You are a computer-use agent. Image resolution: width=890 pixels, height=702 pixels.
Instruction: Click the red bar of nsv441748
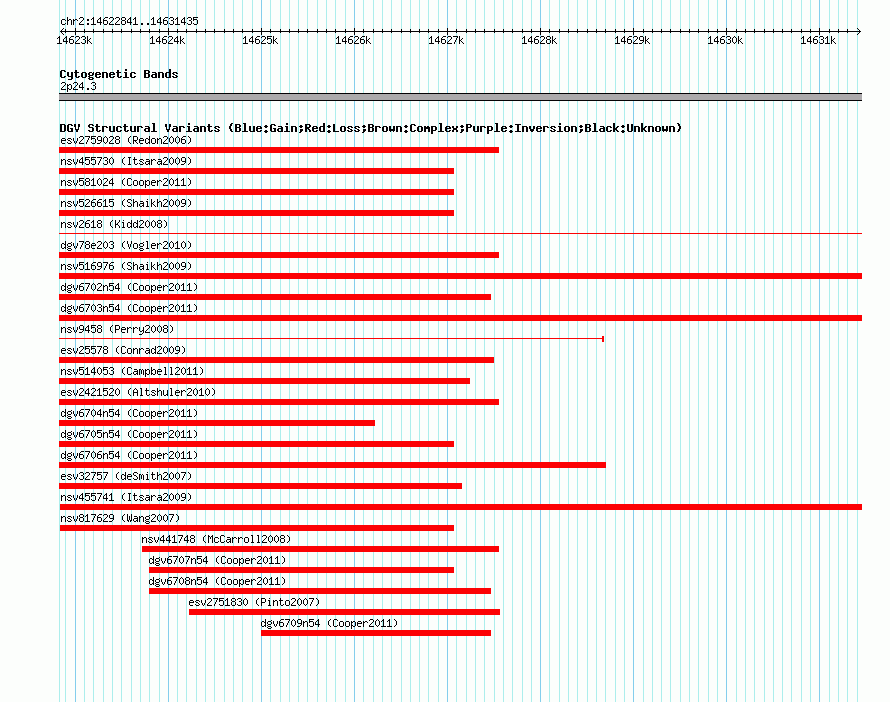pos(320,549)
